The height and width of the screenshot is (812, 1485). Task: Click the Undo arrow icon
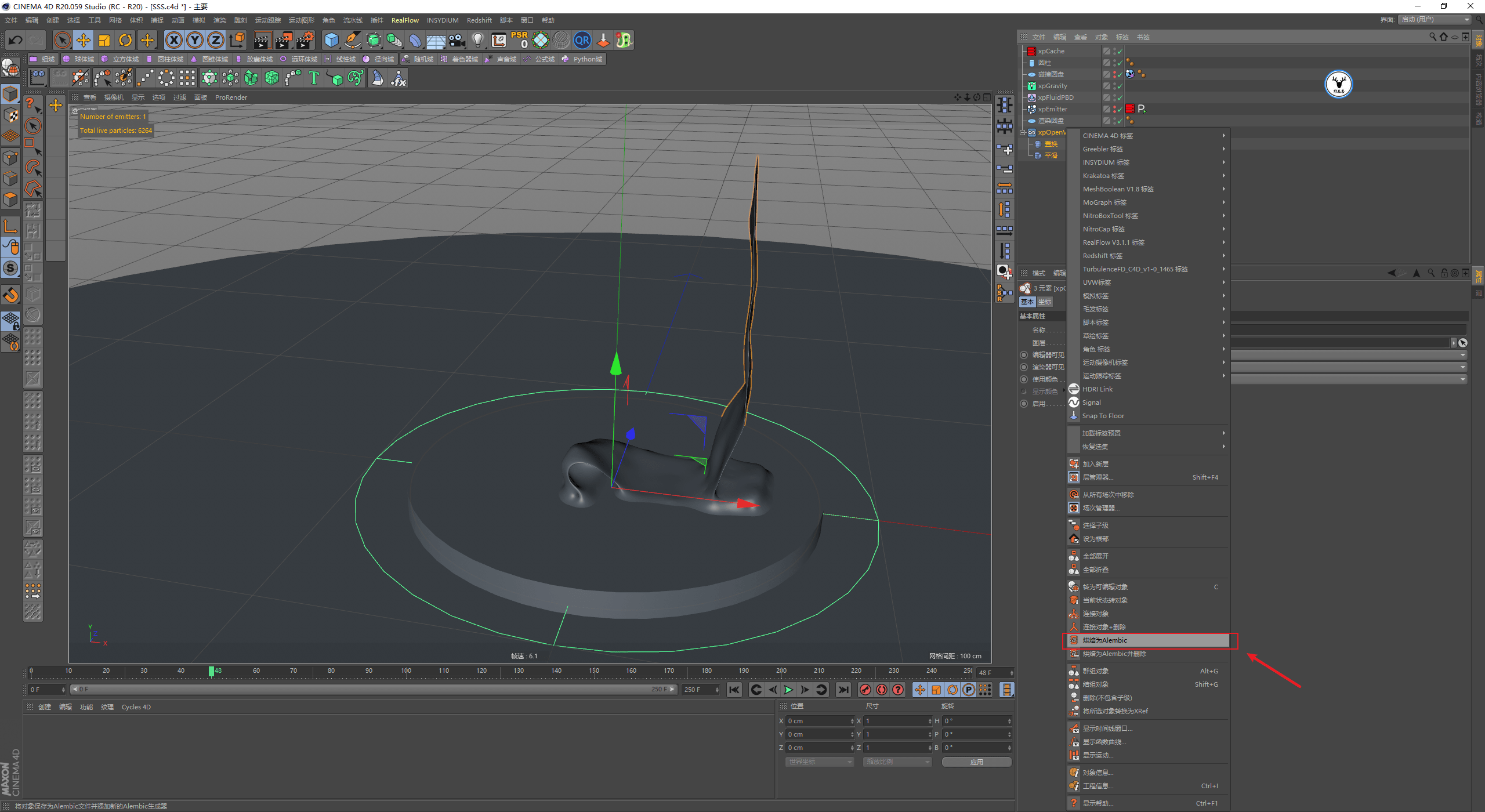point(16,40)
